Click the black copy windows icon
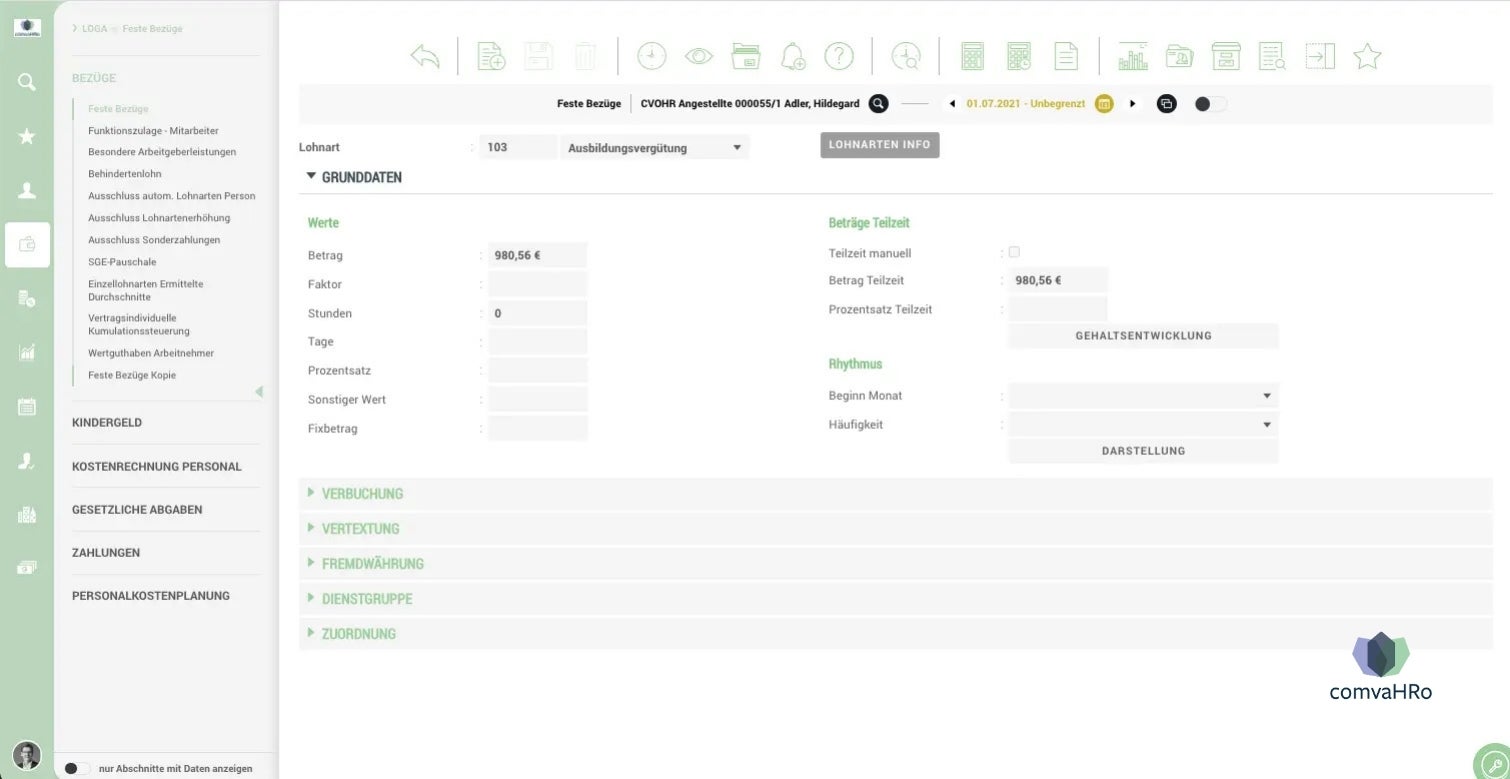This screenshot has height=779, width=1510. click(x=1166, y=103)
